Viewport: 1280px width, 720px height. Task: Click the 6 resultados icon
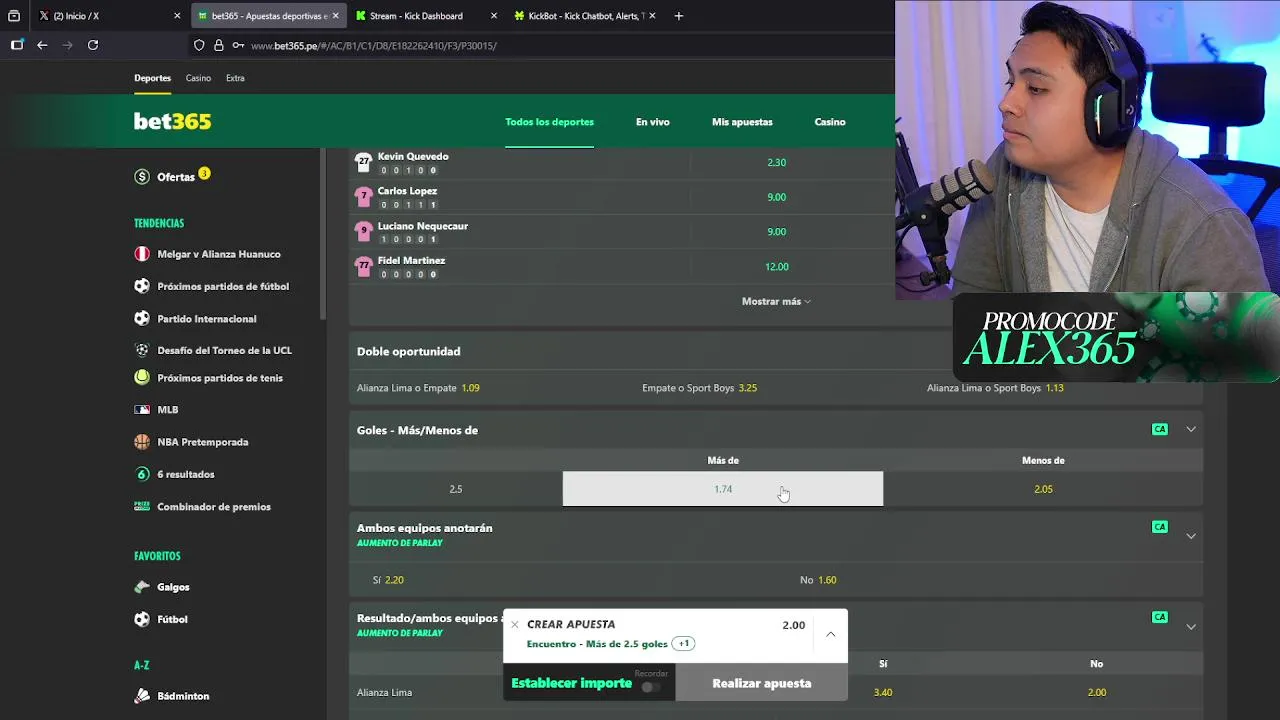click(x=142, y=474)
